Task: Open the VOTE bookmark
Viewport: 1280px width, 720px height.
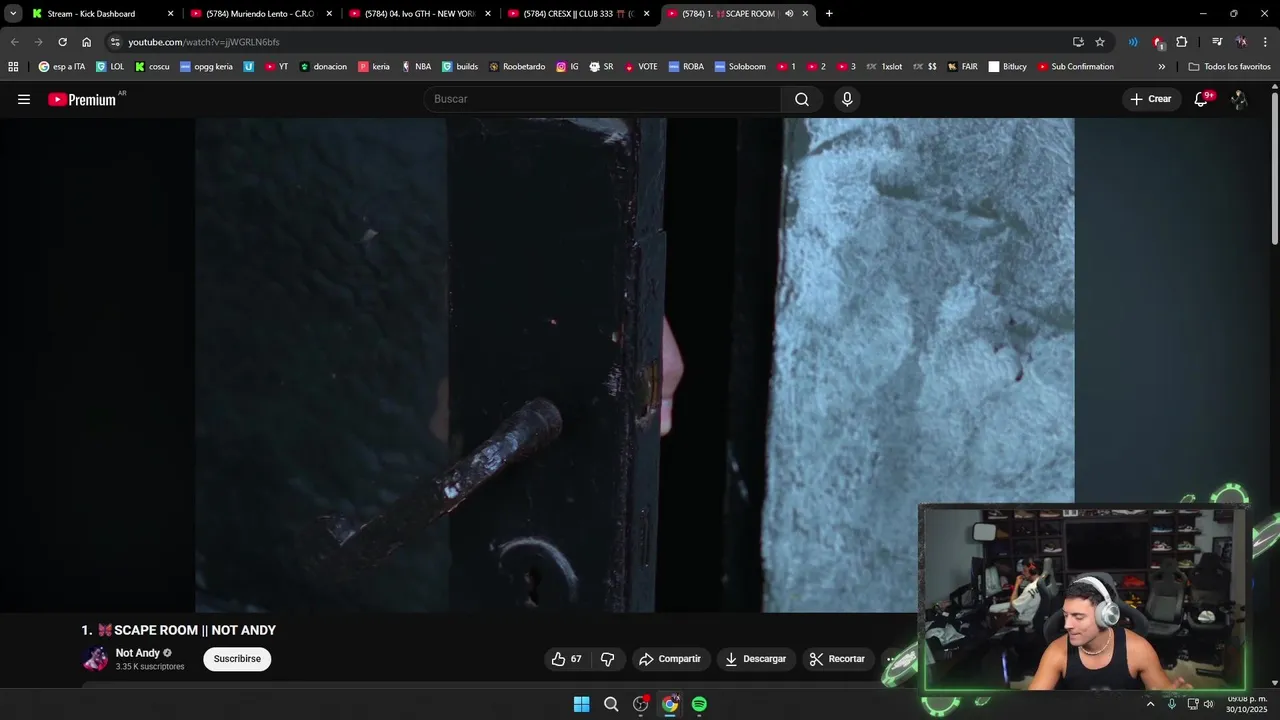Action: click(x=641, y=67)
